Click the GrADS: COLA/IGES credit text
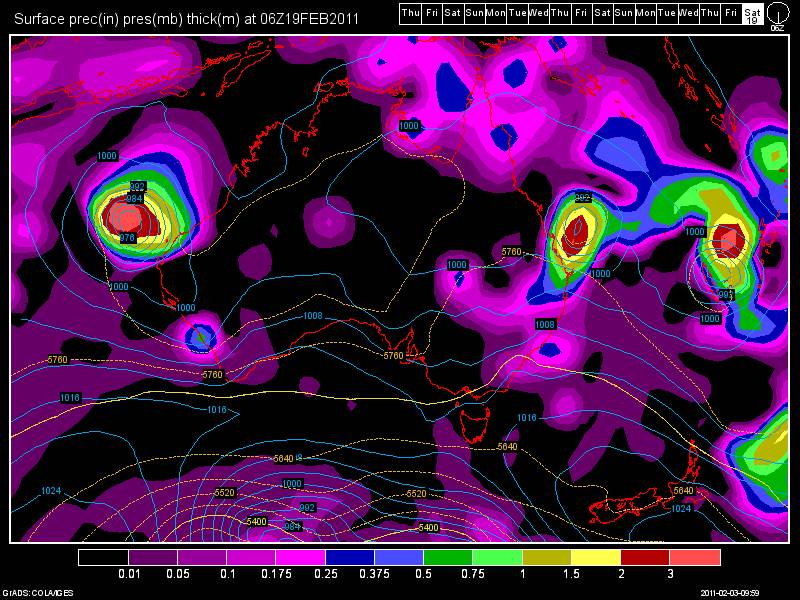The width and height of the screenshot is (800, 600). pos(40,590)
